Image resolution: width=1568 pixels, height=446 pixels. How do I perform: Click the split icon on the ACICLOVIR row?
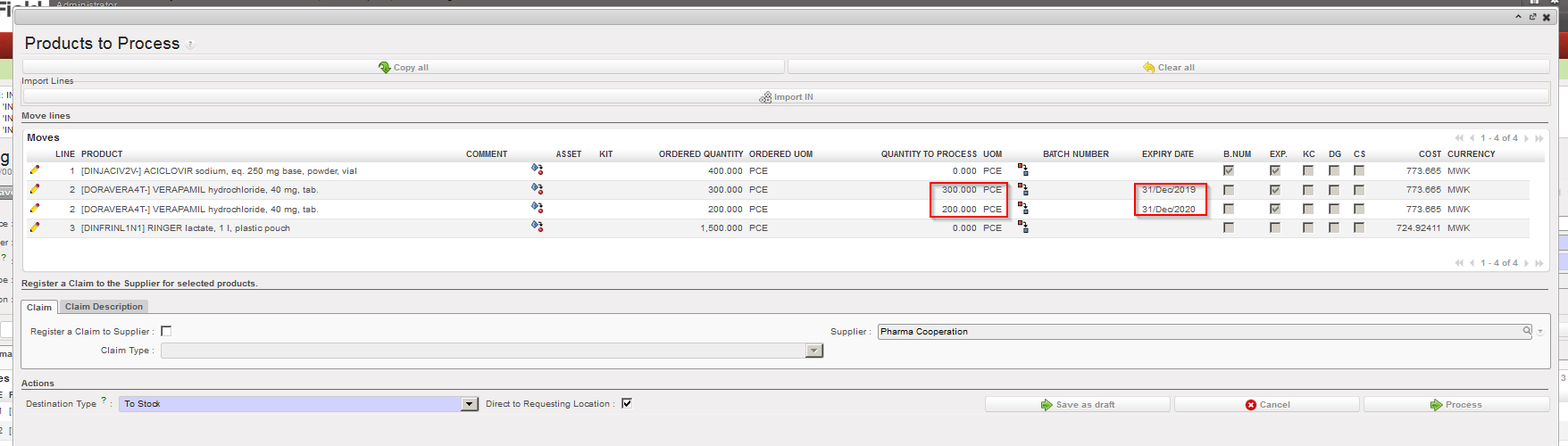[1023, 169]
